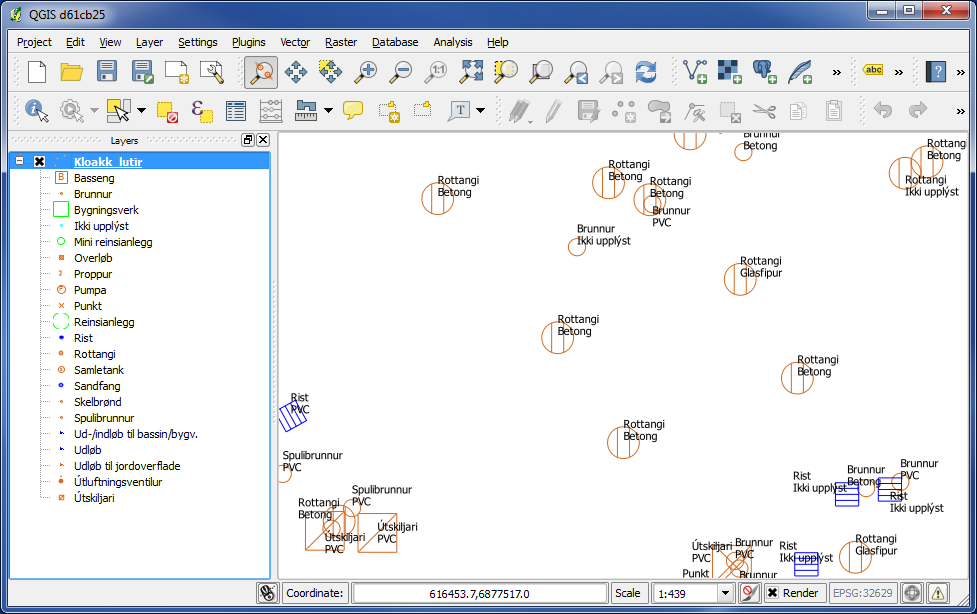Pan map to selection icon

click(330, 72)
